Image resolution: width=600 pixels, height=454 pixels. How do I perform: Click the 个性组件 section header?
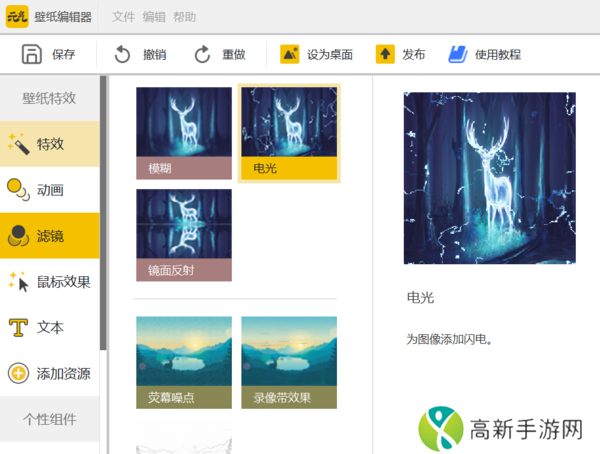tap(49, 419)
